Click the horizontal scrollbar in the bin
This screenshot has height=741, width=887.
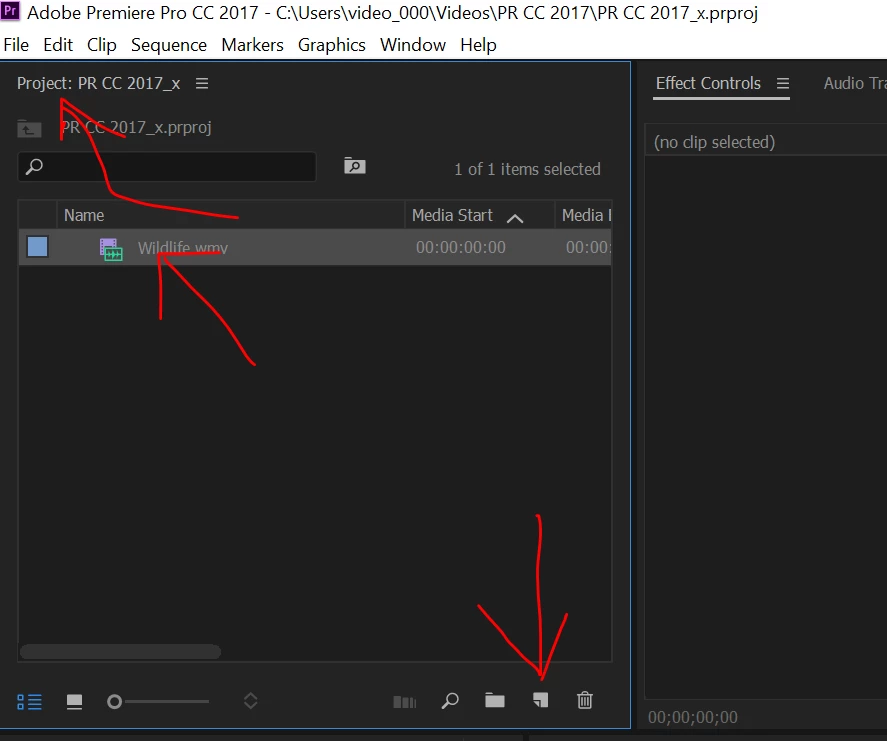pyautogui.click(x=120, y=652)
